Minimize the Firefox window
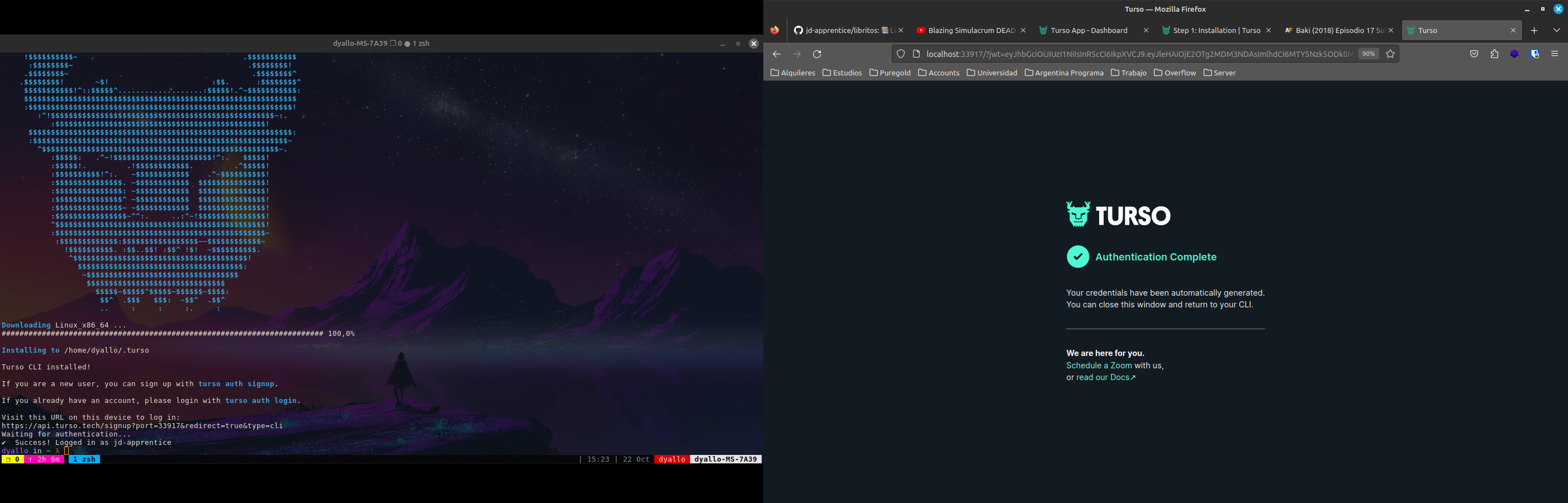Image resolution: width=1568 pixels, height=503 pixels. point(1527,9)
